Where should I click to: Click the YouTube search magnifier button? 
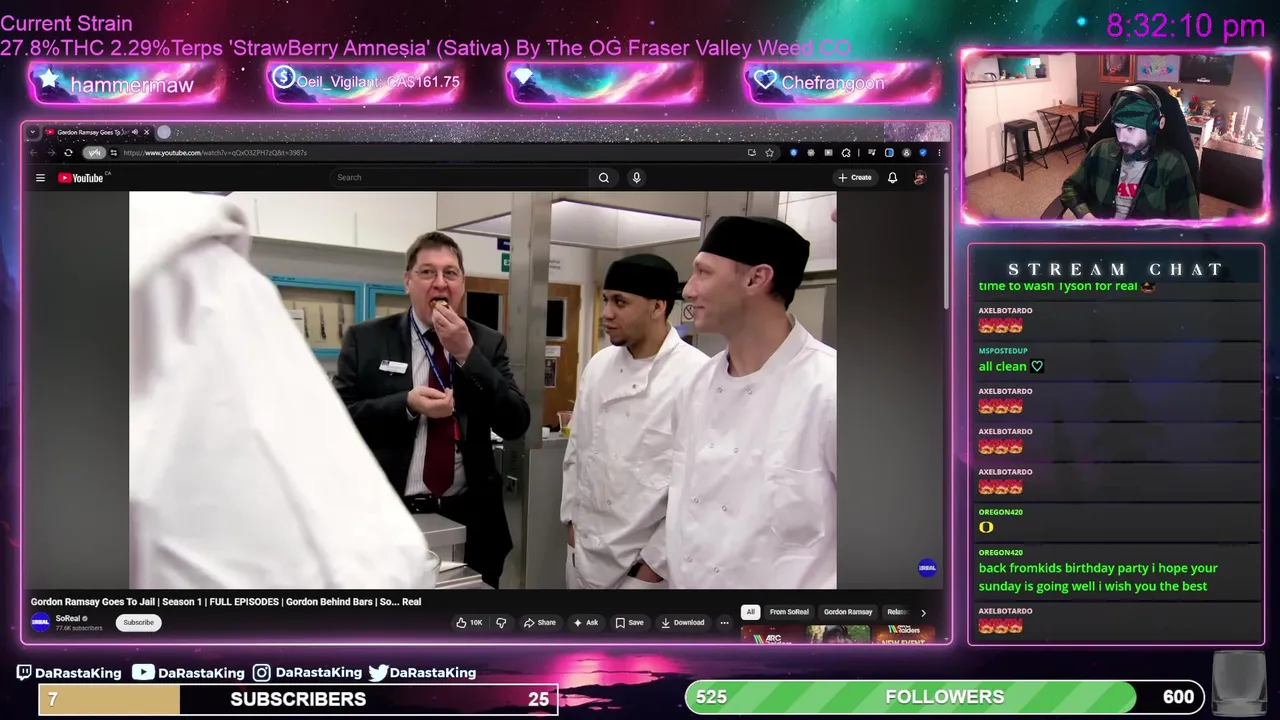click(x=604, y=178)
